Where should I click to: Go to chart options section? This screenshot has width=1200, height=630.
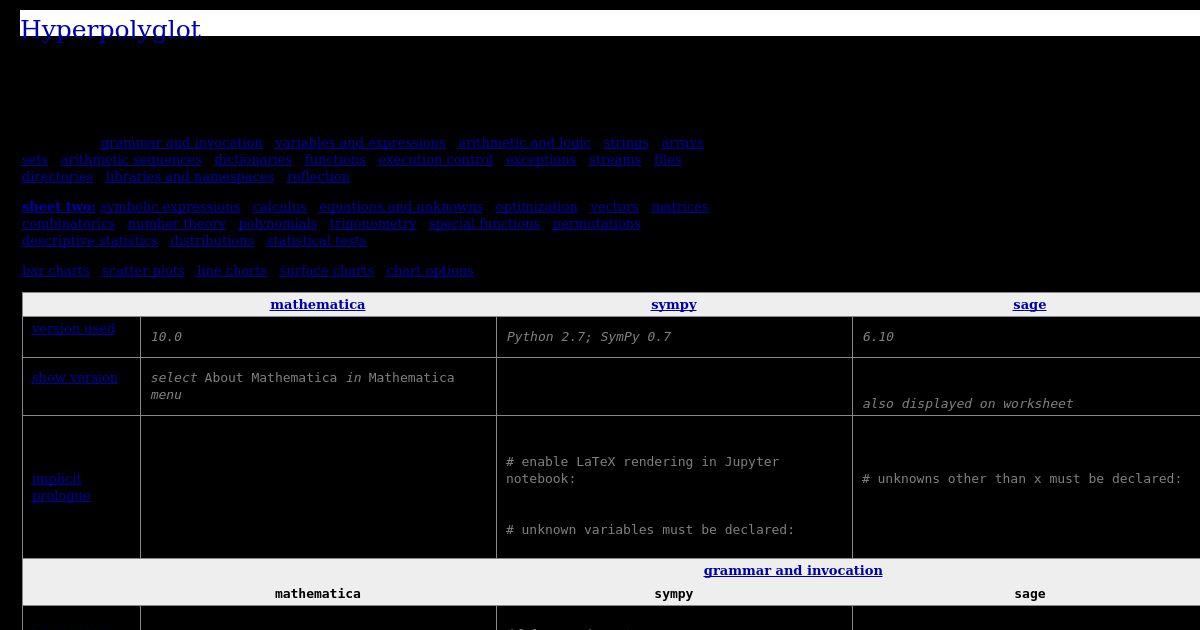click(430, 271)
